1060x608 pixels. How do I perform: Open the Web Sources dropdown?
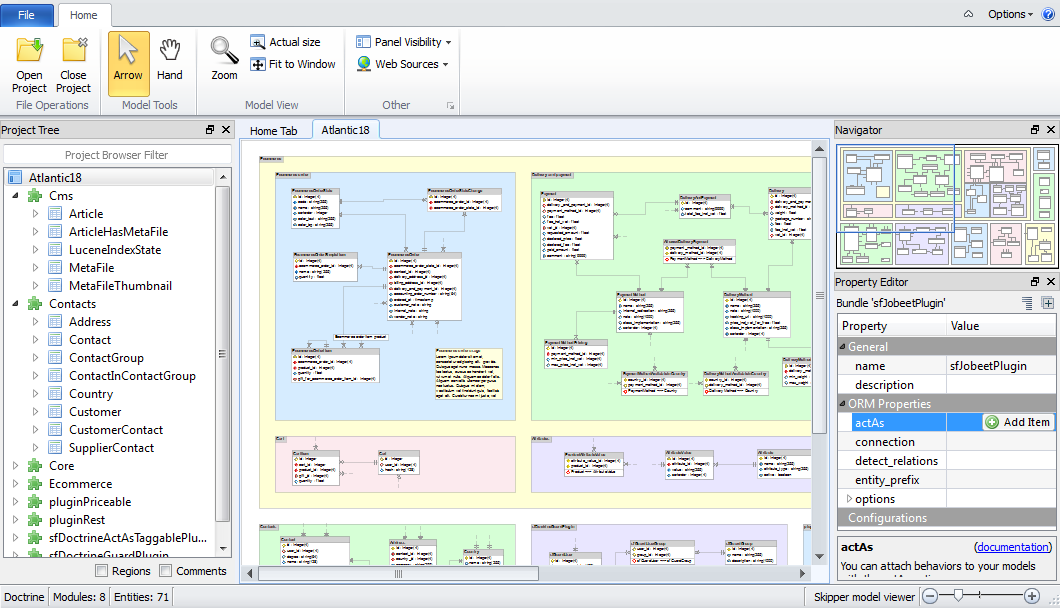click(402, 64)
